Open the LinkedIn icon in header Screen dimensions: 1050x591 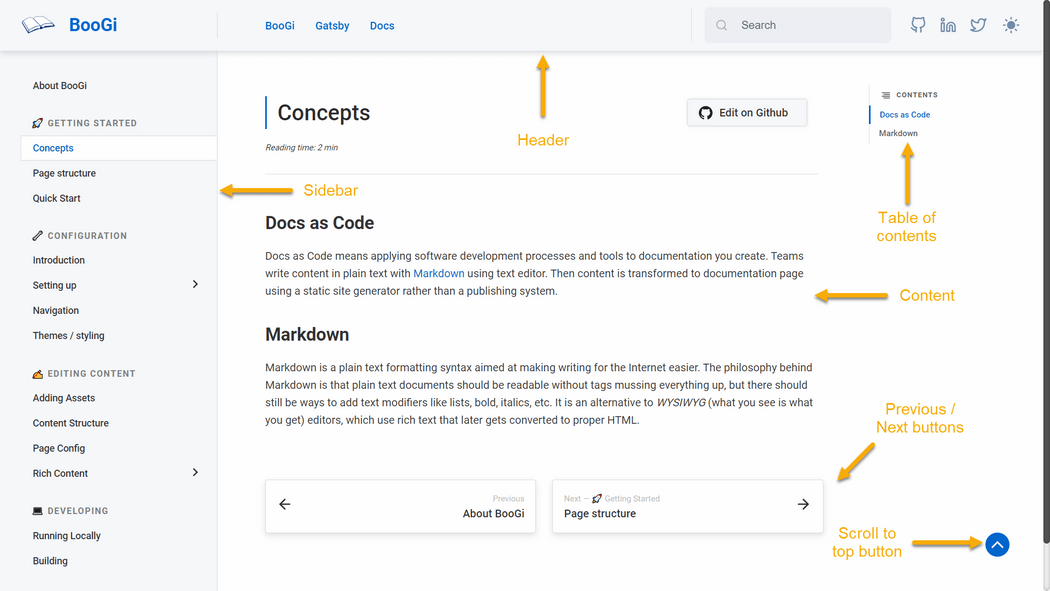coord(948,25)
